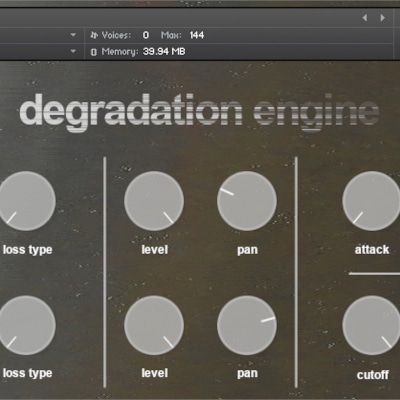Viewport: 400px width, 400px height.
Task: Click the cutoff knob
Action: 371,325
